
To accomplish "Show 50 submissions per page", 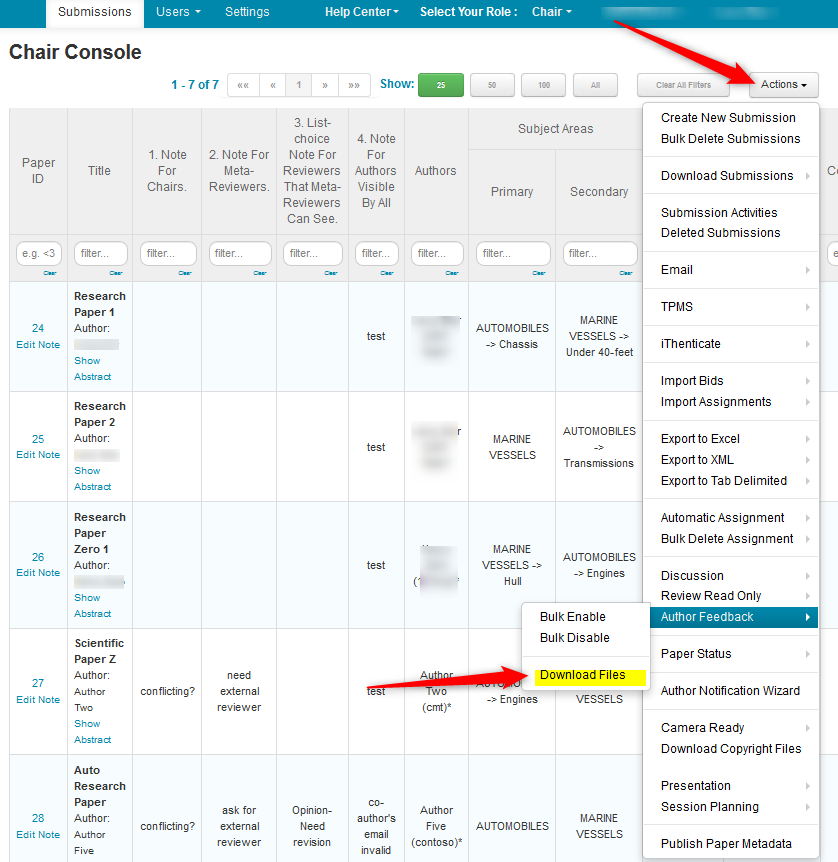I will 492,86.
